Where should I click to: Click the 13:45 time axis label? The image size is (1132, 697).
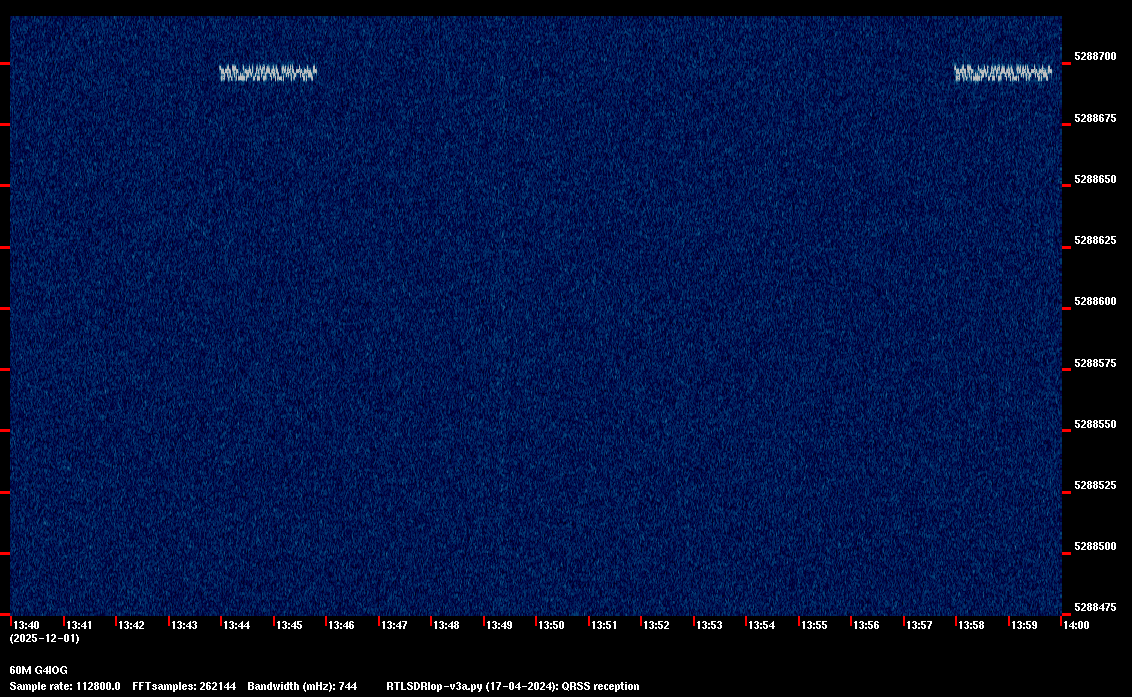(x=289, y=625)
